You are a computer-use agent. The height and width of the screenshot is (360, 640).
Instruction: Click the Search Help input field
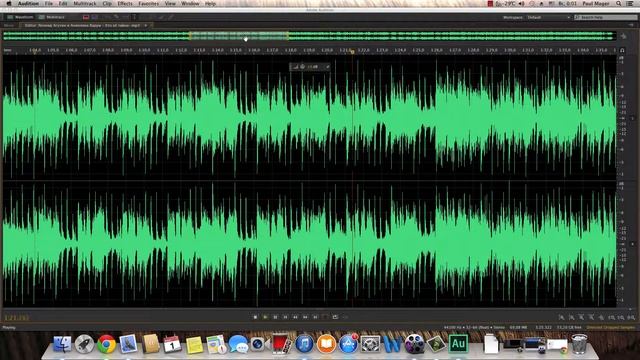click(606, 17)
